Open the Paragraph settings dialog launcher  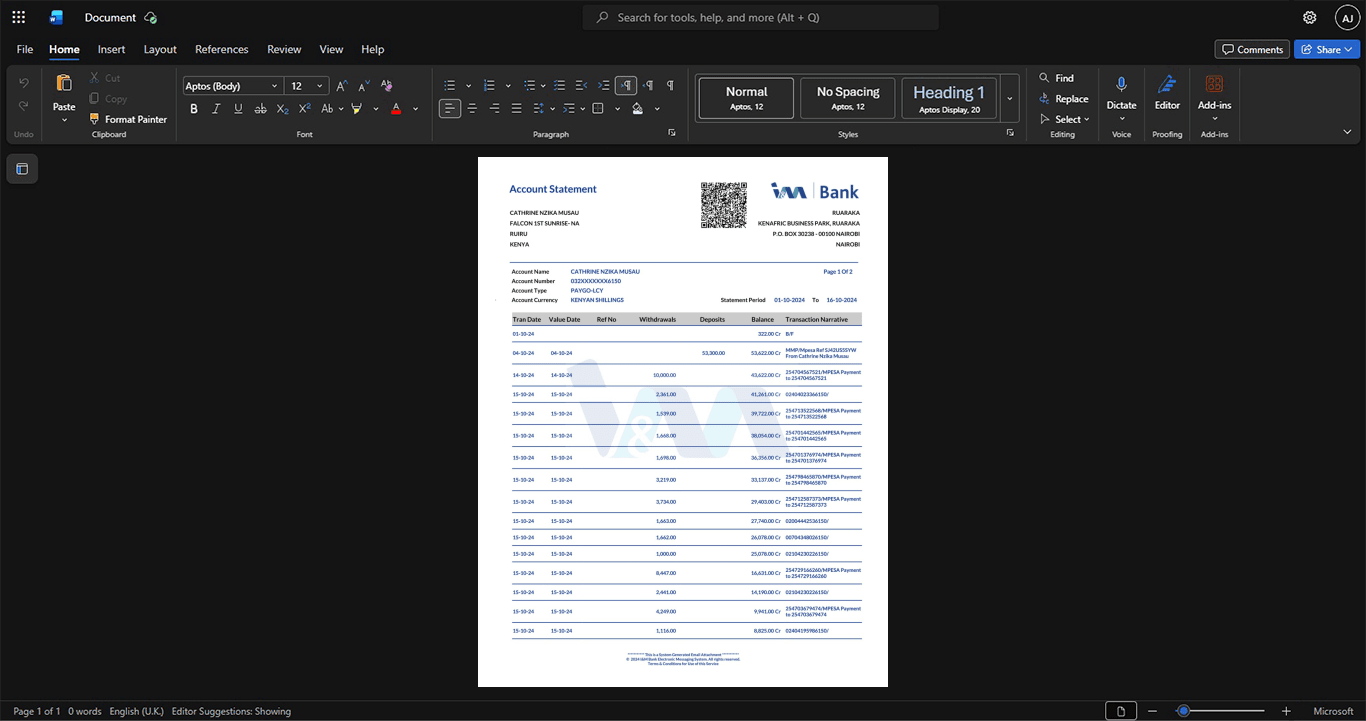point(672,133)
